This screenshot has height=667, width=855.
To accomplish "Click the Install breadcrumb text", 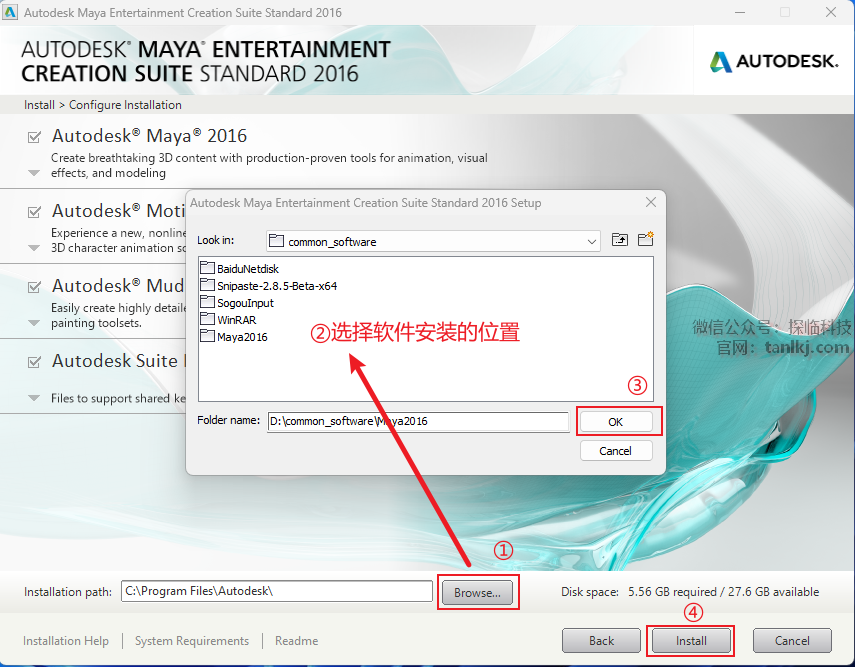I will tap(39, 105).
